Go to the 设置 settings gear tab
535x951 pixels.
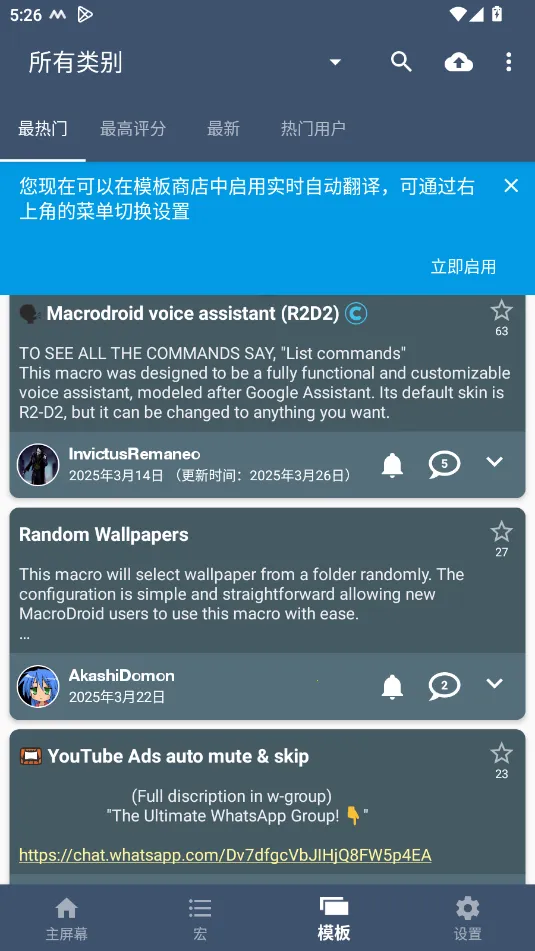pos(468,918)
